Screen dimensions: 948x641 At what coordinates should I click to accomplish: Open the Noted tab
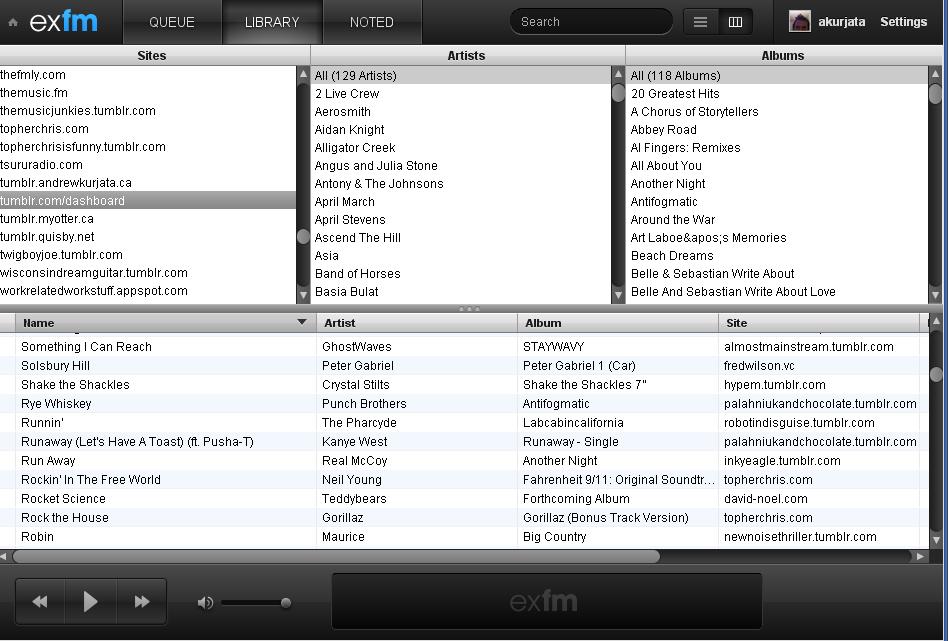[x=372, y=22]
